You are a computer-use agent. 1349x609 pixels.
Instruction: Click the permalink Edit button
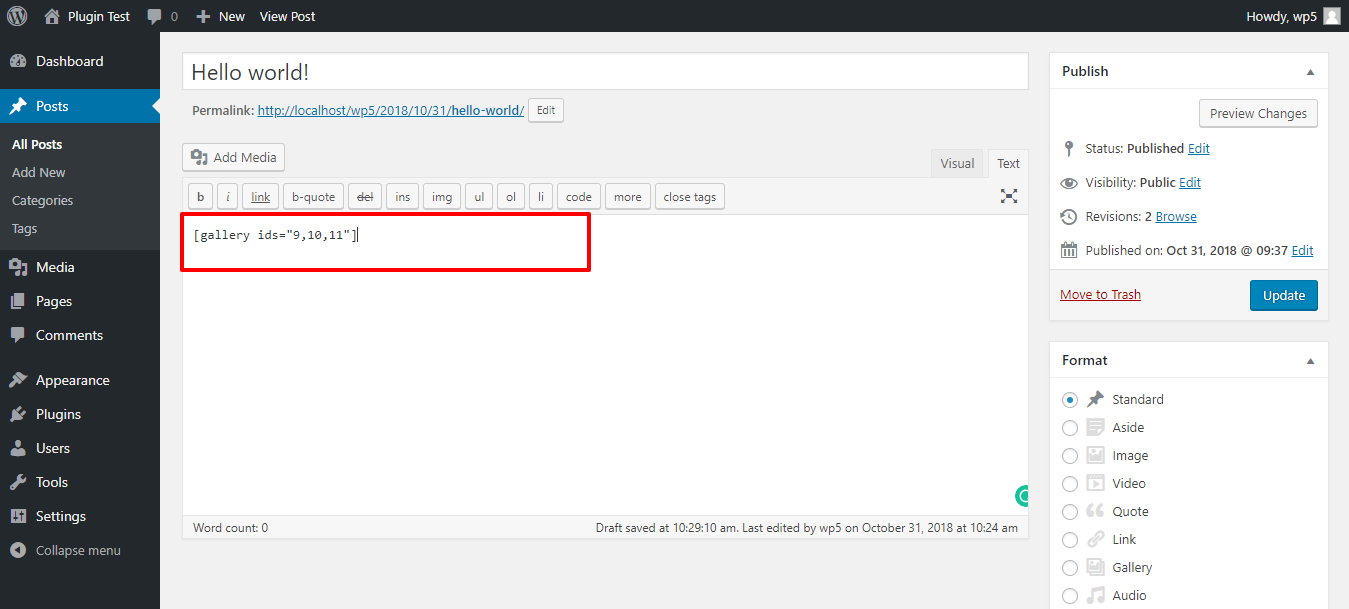546,110
